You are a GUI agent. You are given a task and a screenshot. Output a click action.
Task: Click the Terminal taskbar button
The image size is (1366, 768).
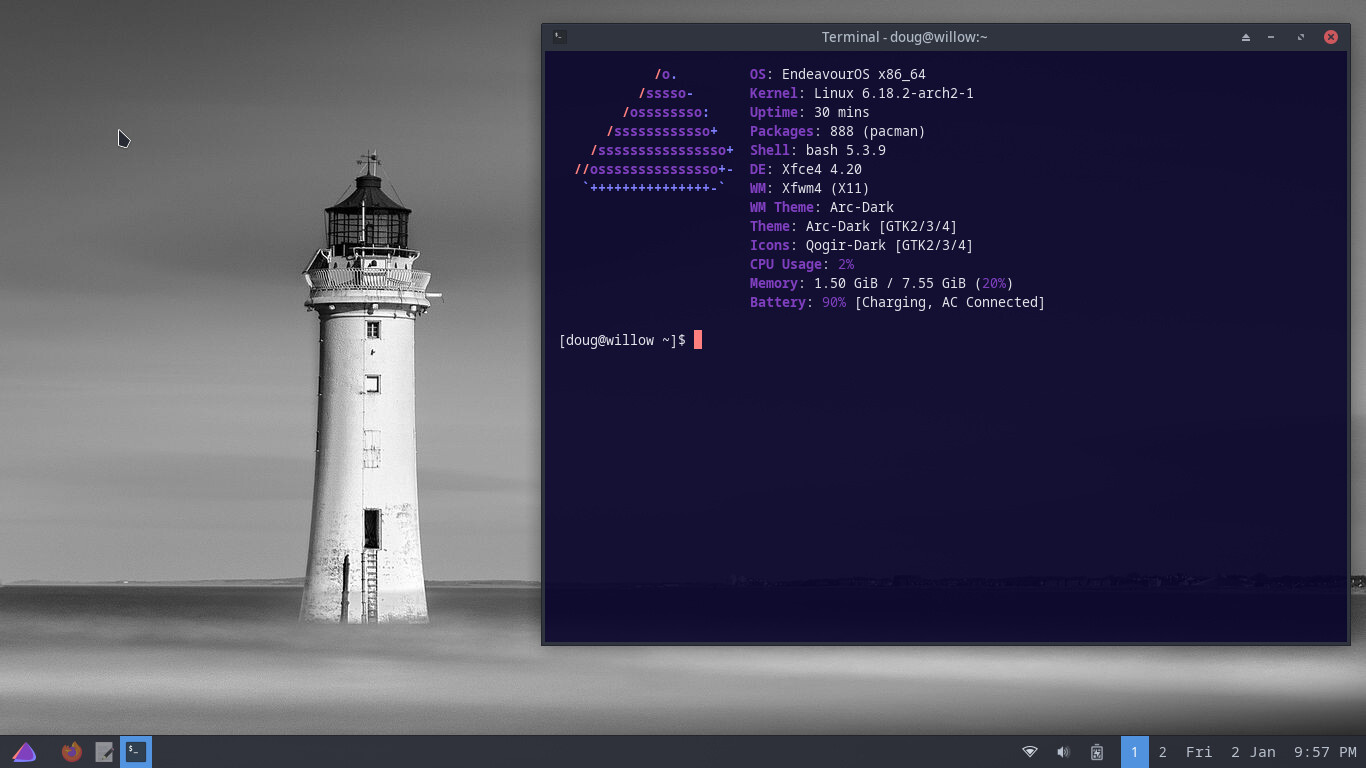[136, 752]
